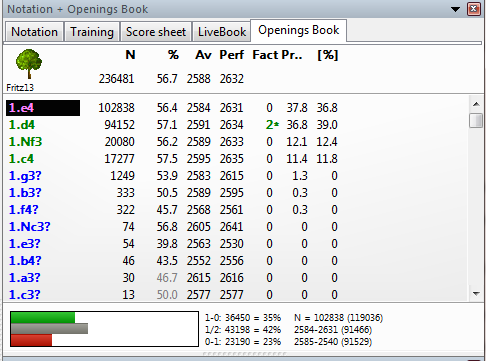Click the scrollbar down arrow

coord(476,294)
